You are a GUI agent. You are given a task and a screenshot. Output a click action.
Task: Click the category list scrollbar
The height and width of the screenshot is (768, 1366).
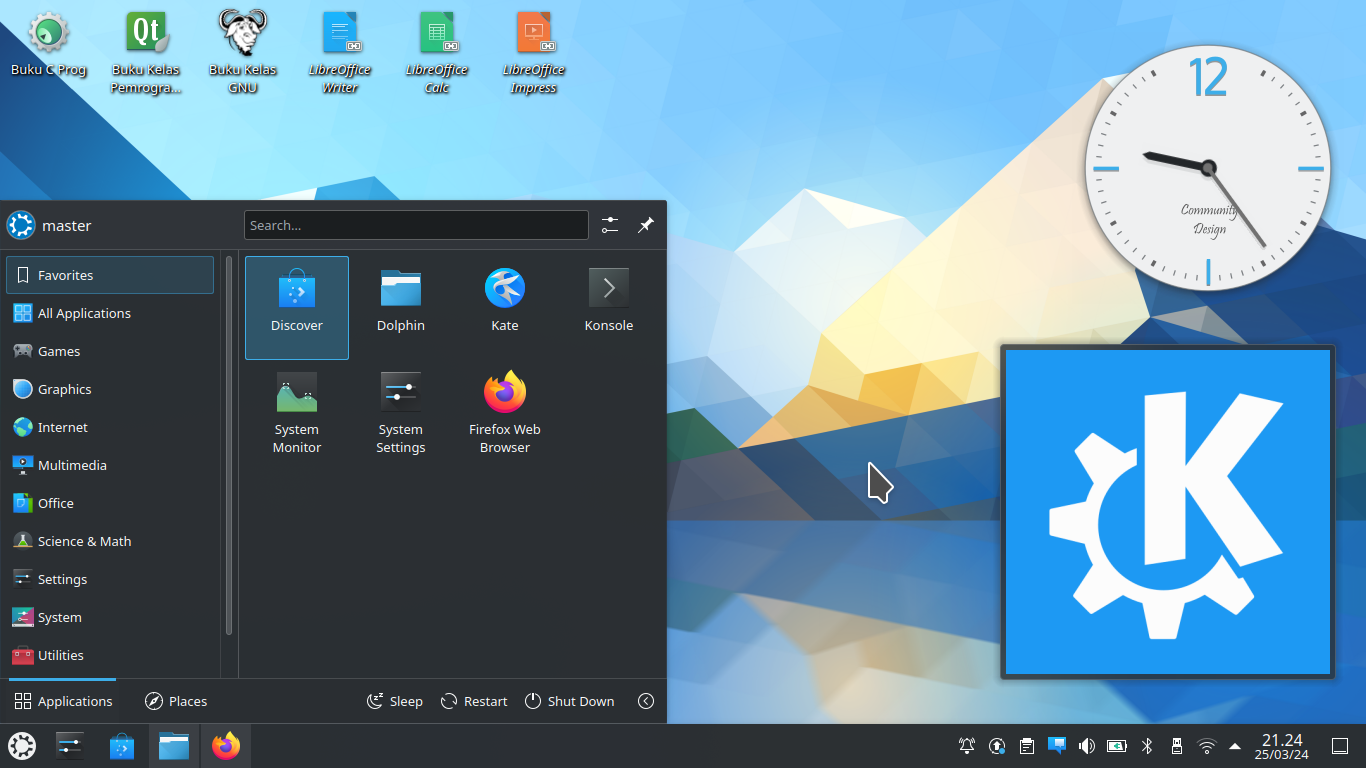pyautogui.click(x=229, y=445)
